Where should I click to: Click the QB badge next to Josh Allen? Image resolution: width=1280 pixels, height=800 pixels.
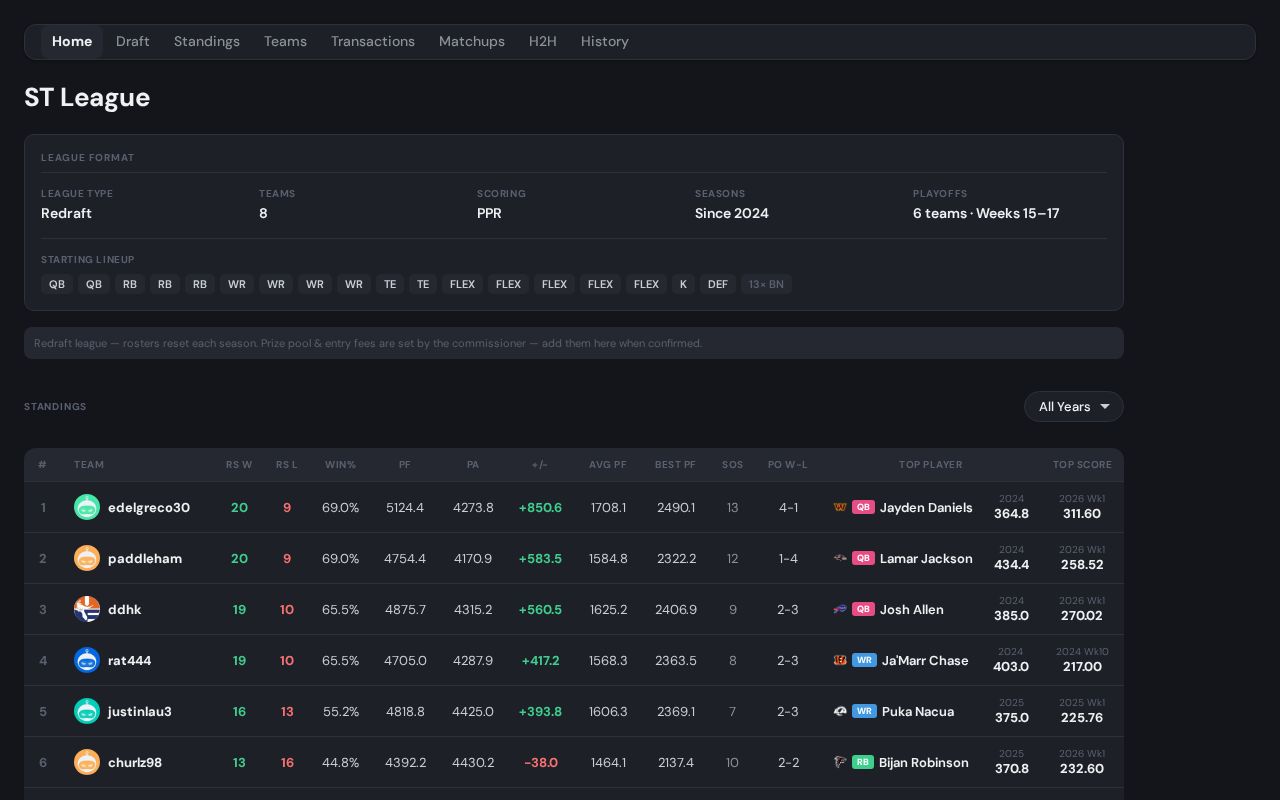click(x=863, y=609)
